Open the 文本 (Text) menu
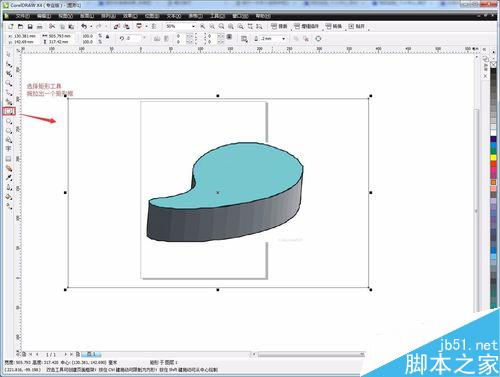 [x=174, y=16]
